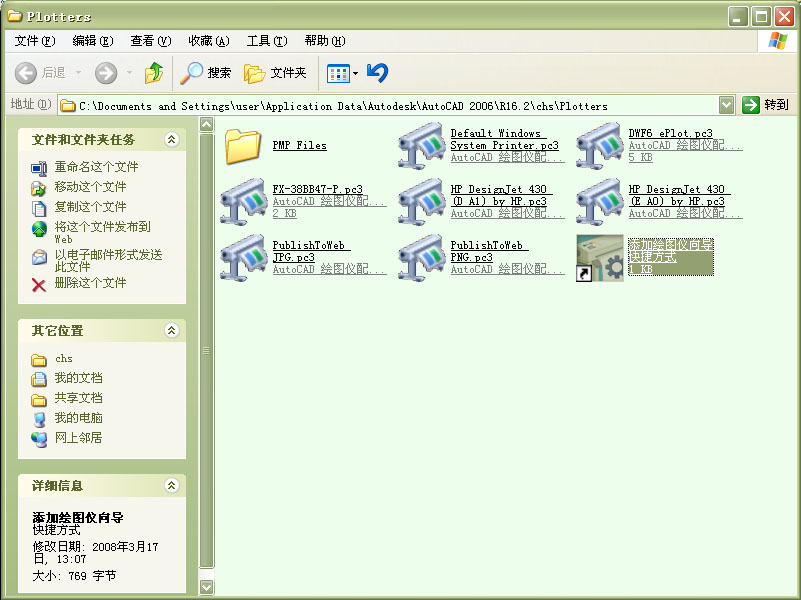The width and height of the screenshot is (801, 600).
Task: Click the Views grid icon
Action: pos(338,74)
